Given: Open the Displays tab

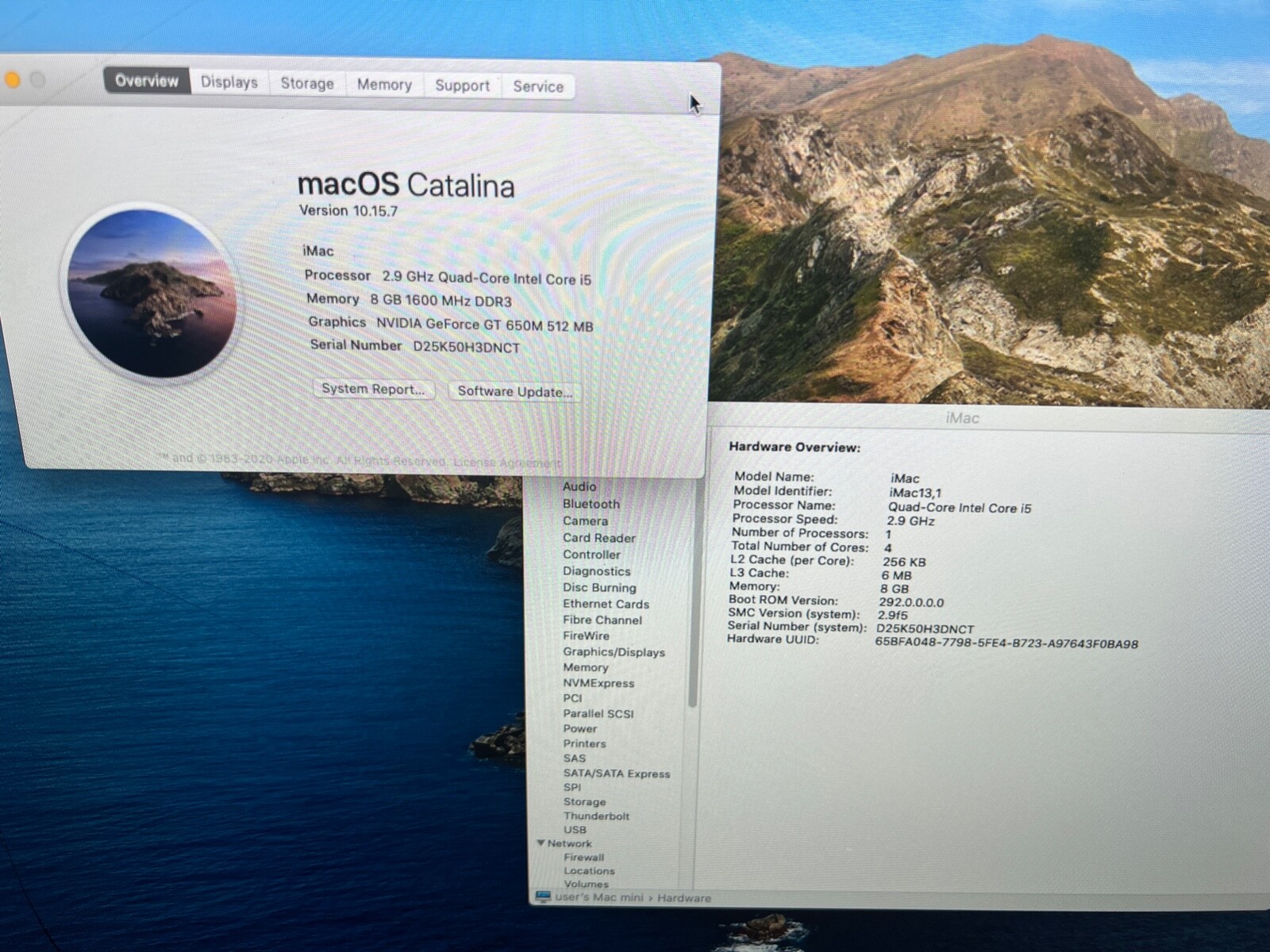Looking at the screenshot, I should point(229,82).
